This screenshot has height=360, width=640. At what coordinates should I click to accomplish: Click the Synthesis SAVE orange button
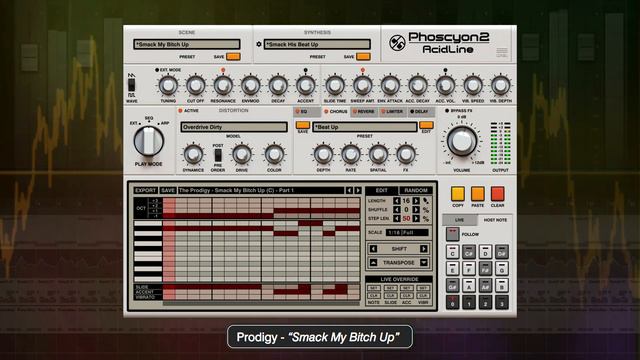point(363,56)
